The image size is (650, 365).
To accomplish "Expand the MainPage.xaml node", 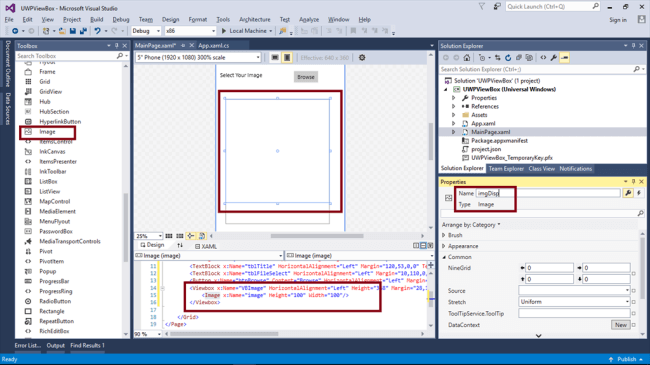I will pyautogui.click(x=454, y=132).
